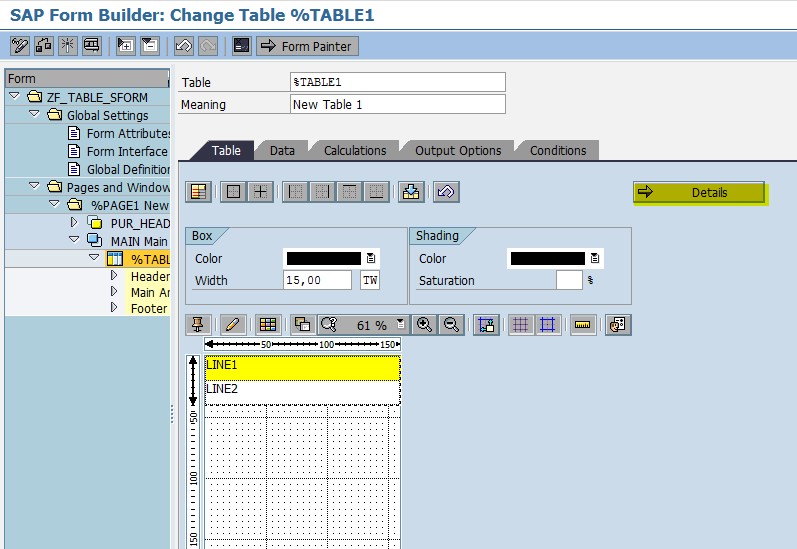Click the TW unit field
This screenshot has height=549, width=797.
(x=370, y=280)
